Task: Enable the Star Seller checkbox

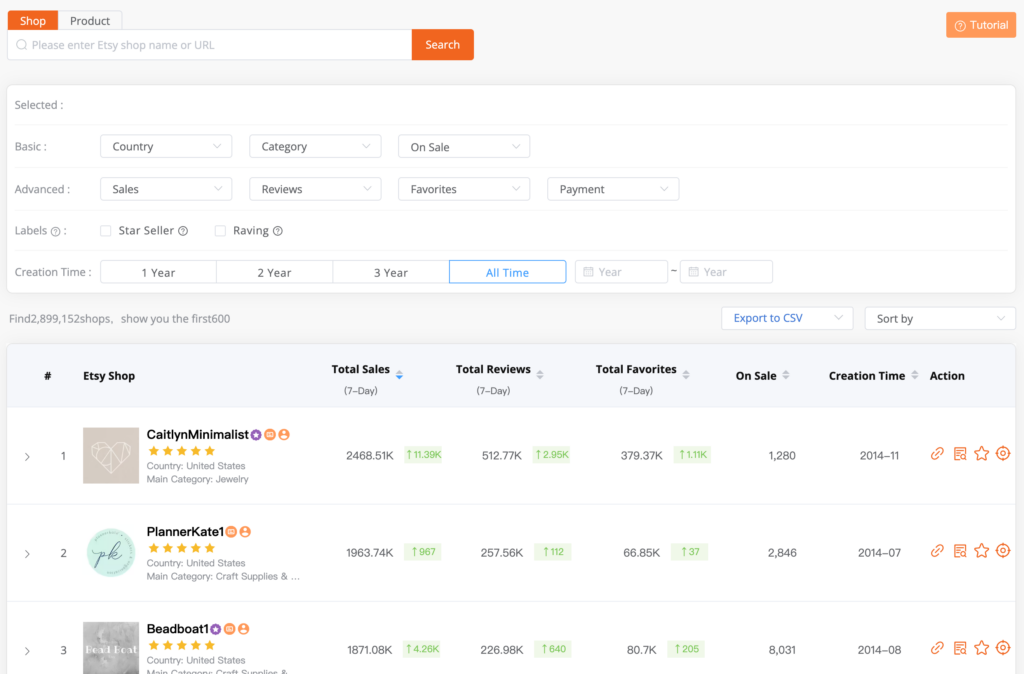Action: 106,231
